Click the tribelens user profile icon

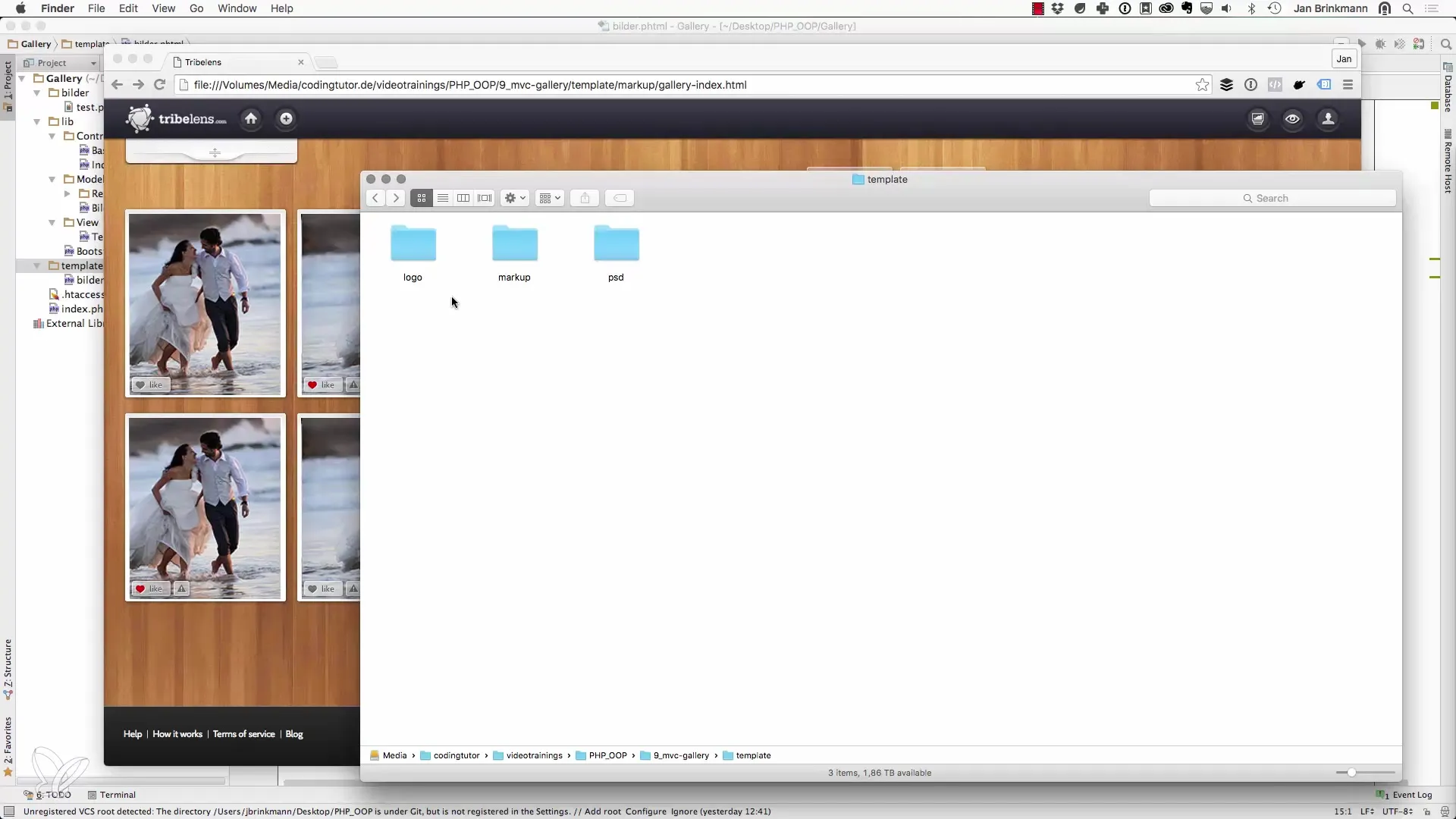point(1328,118)
